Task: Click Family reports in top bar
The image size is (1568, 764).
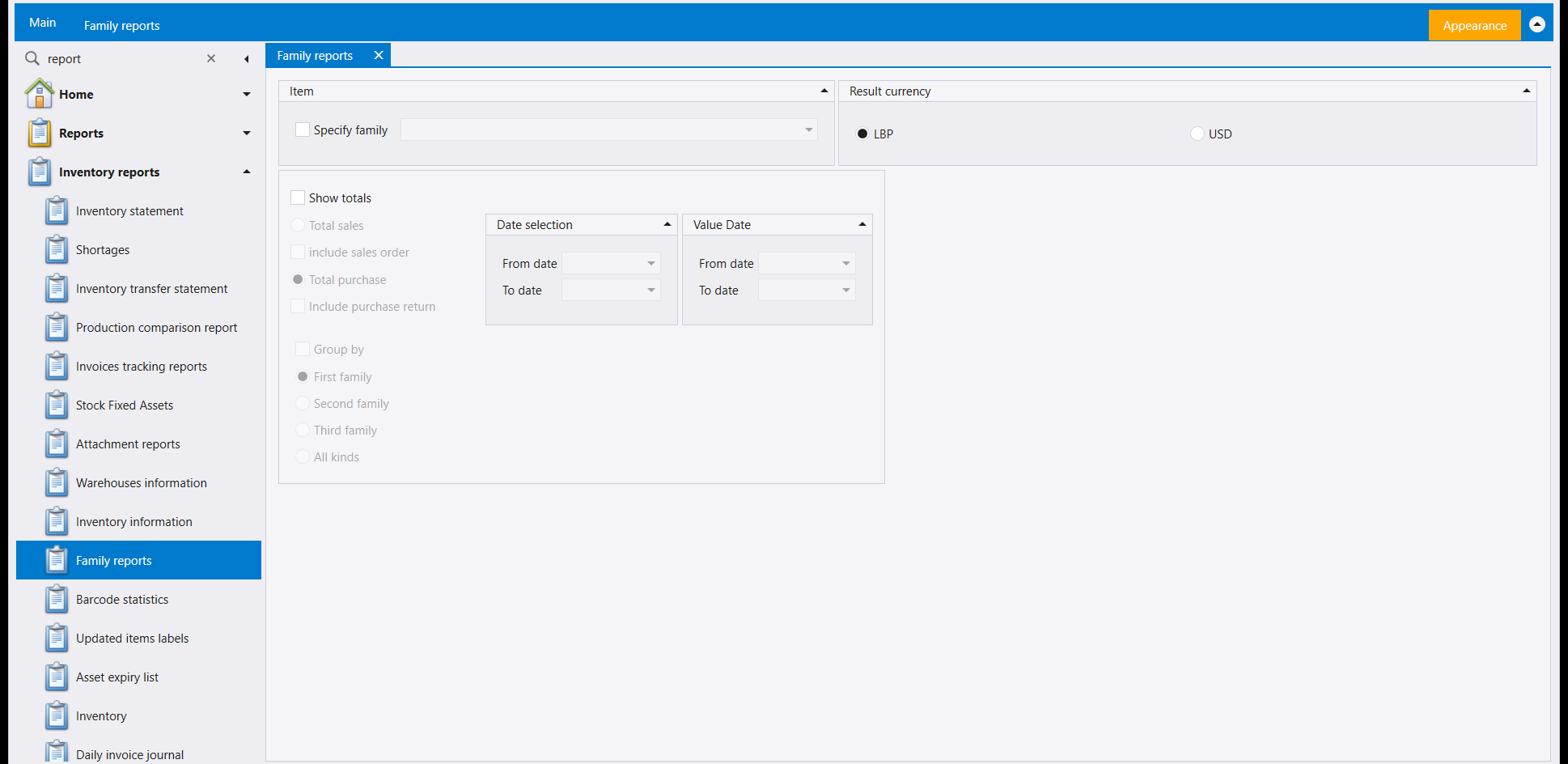Action: [x=121, y=25]
